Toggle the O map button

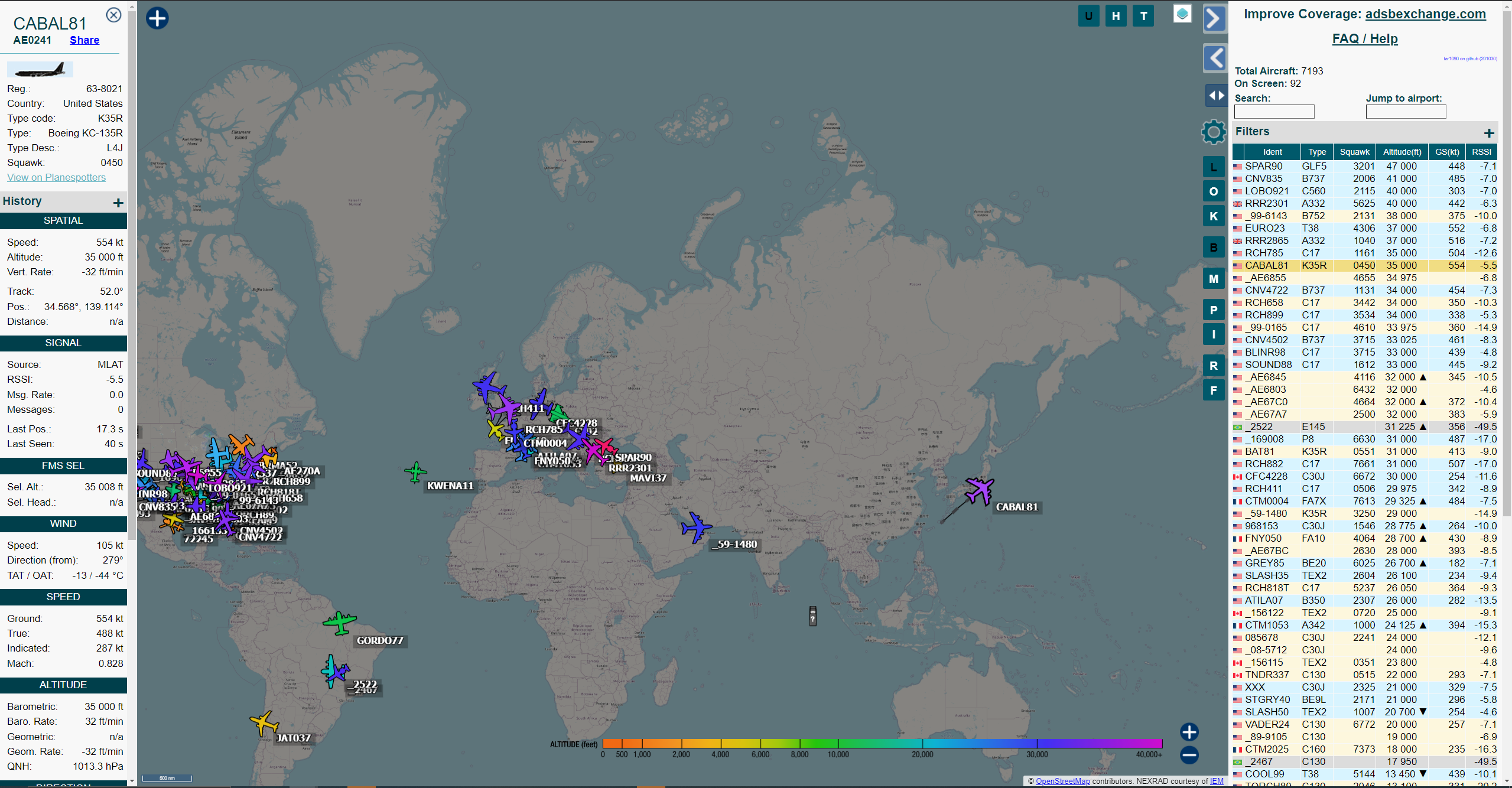pos(1214,191)
